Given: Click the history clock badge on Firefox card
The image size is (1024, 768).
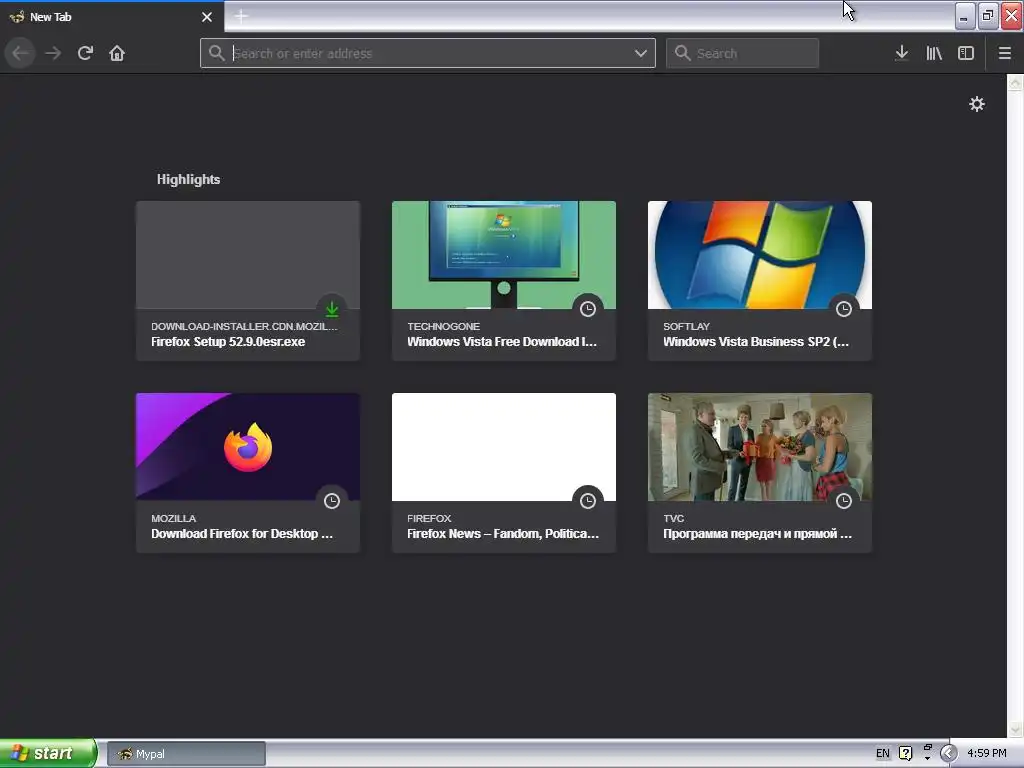Looking at the screenshot, I should coord(588,500).
